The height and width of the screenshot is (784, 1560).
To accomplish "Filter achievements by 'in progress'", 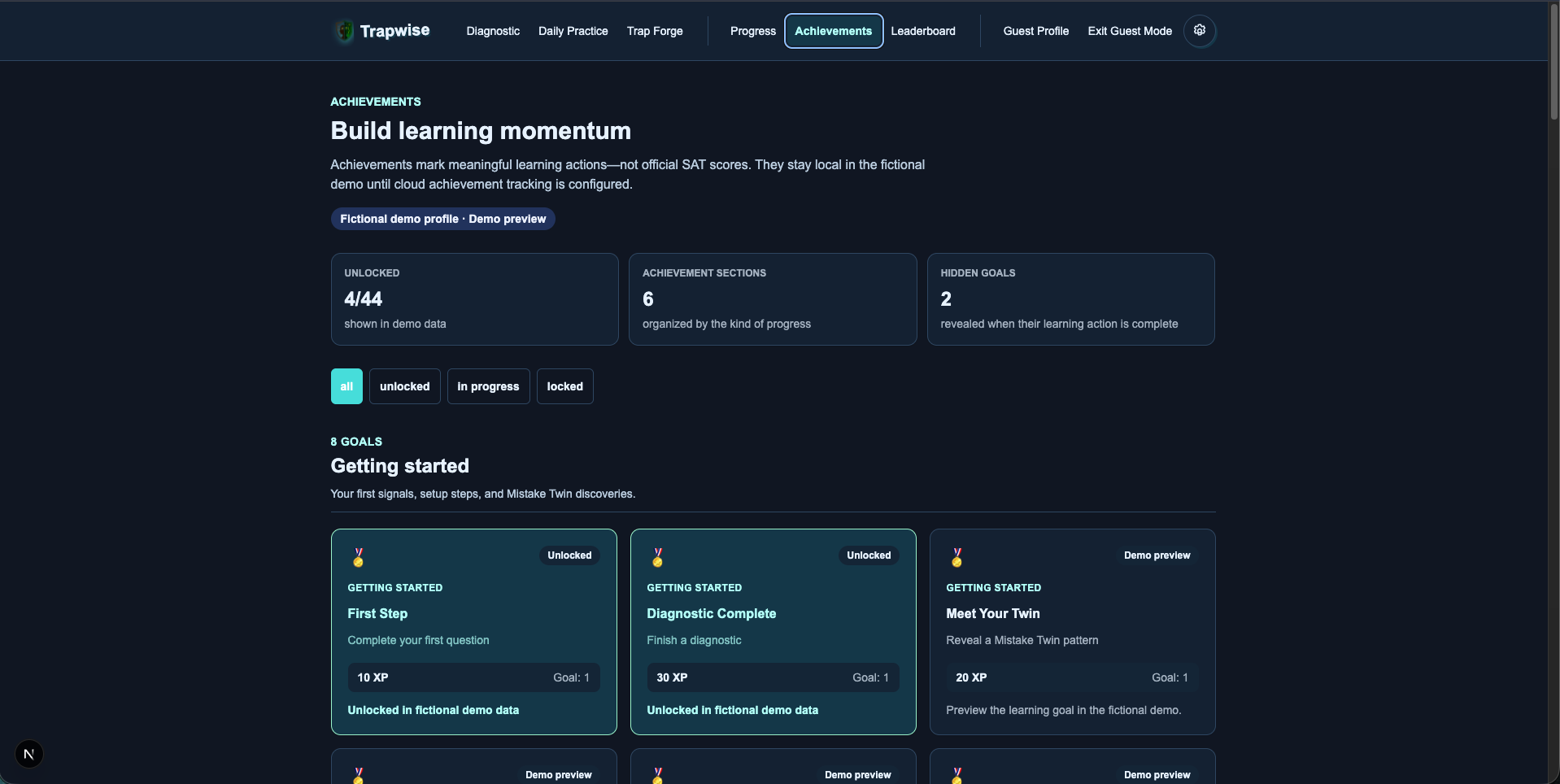I will (x=488, y=386).
